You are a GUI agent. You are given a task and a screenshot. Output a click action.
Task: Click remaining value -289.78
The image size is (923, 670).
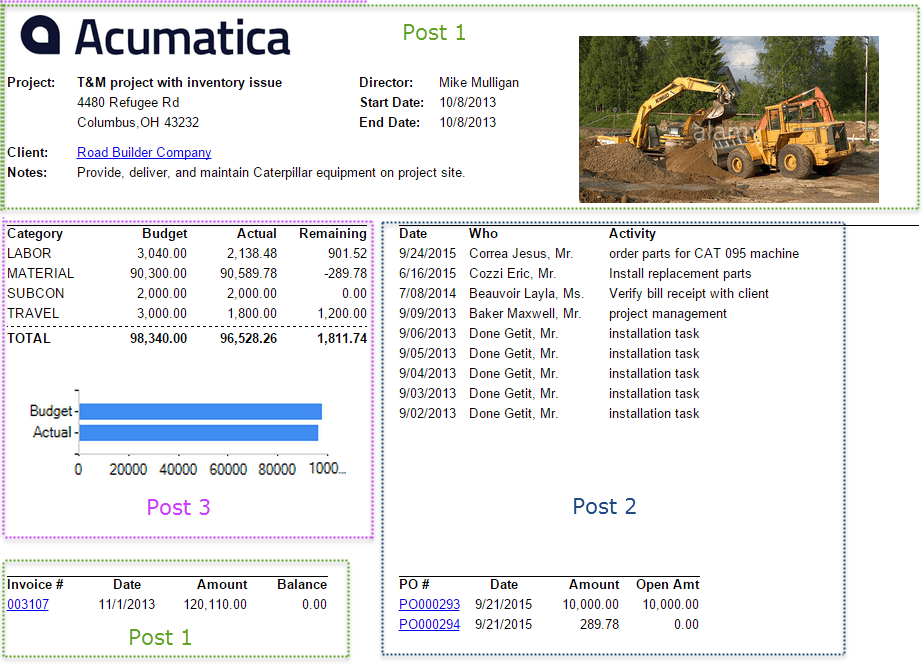coord(345,273)
